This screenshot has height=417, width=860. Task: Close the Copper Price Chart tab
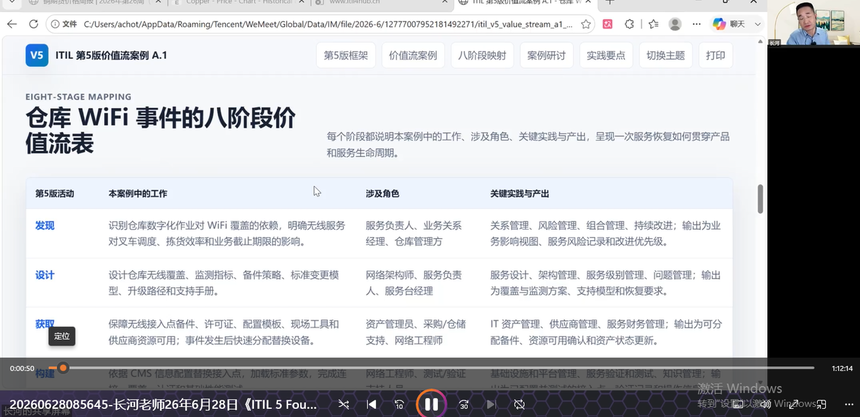coord(301,2)
